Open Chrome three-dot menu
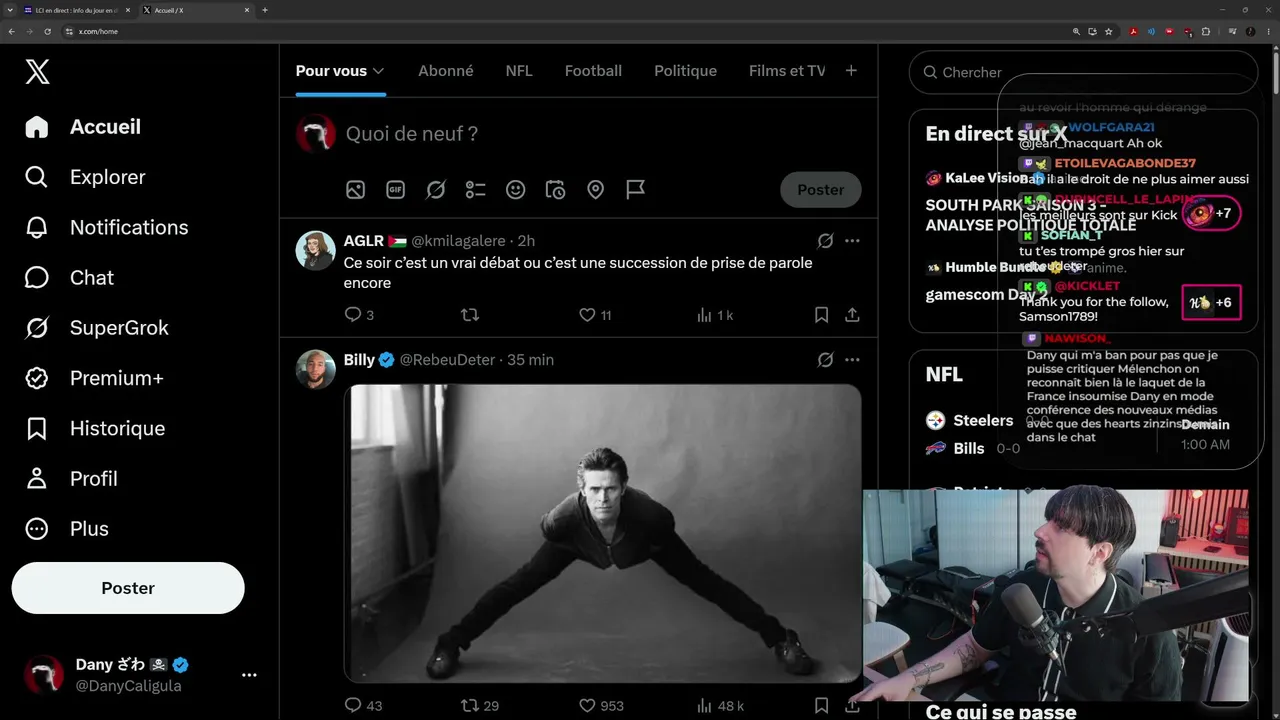 [1267, 31]
